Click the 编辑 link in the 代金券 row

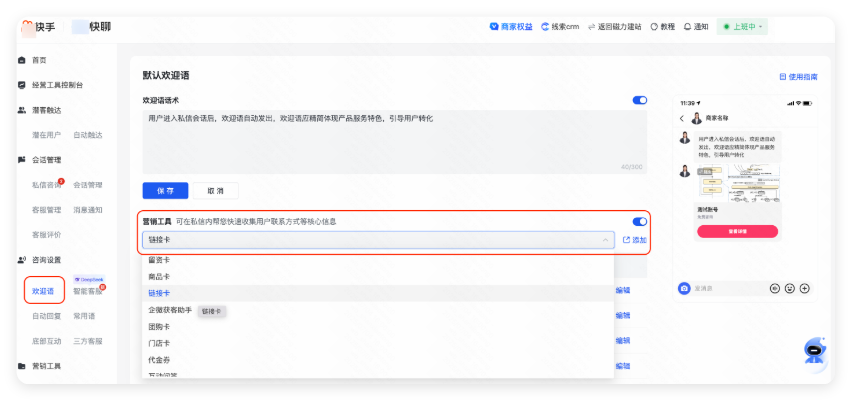tap(623, 366)
